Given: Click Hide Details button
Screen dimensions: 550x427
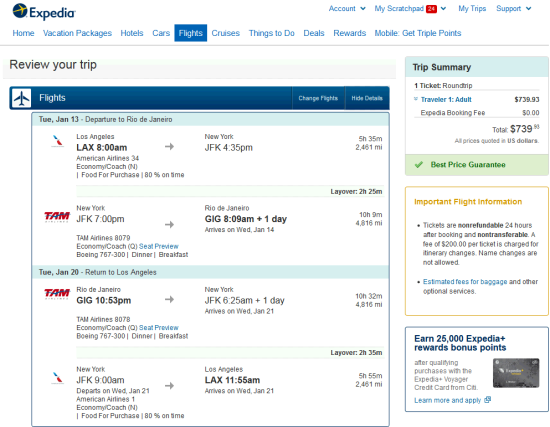Looking at the screenshot, I should (x=367, y=98).
